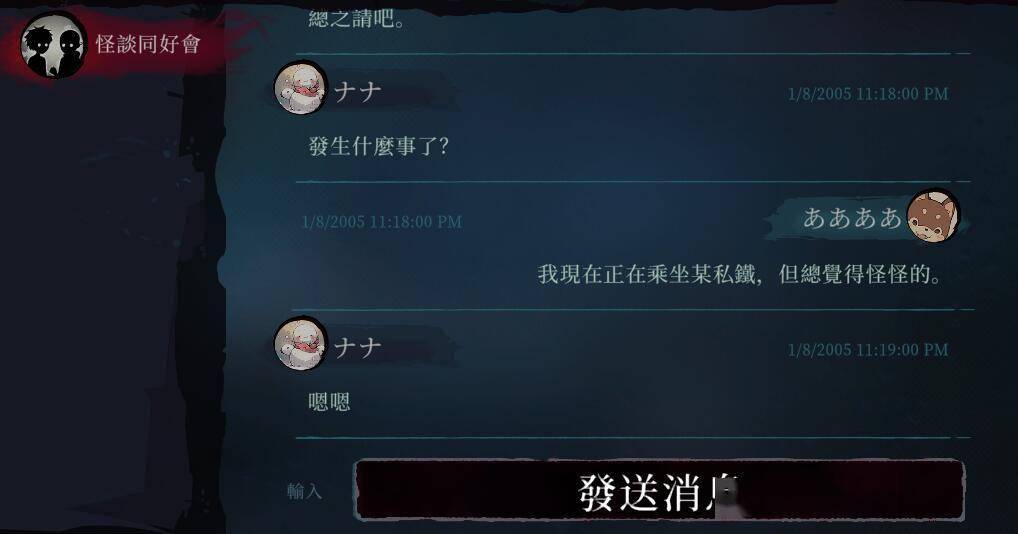Tap ナナ's avatar beside the 11:18 message
The width and height of the screenshot is (1018, 534).
click(301, 88)
